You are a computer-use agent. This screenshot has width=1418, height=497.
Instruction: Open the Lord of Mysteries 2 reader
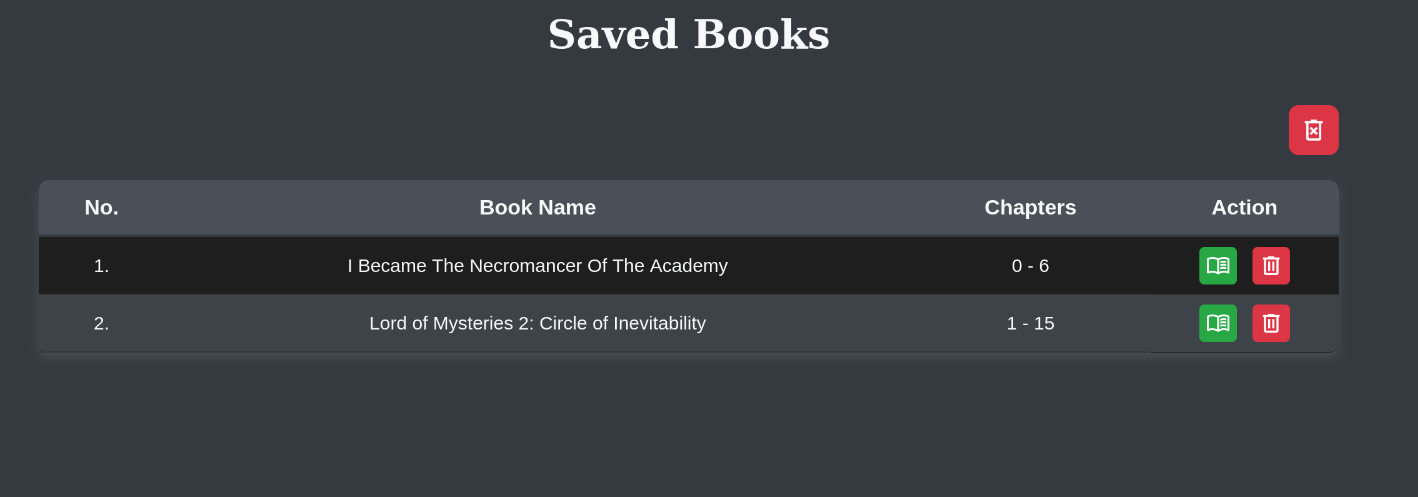pos(1218,323)
